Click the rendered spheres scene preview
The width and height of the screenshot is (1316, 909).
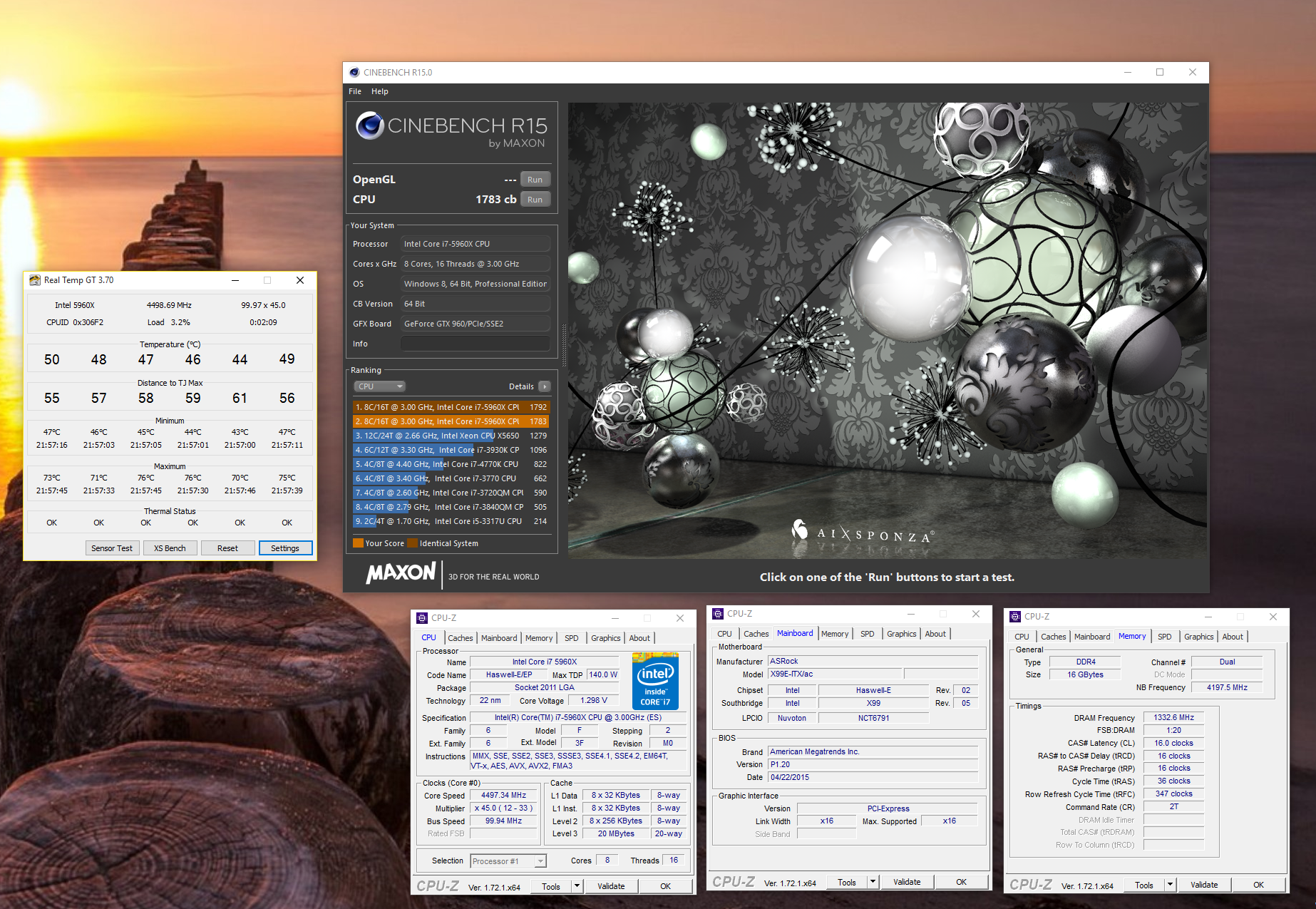(x=888, y=331)
